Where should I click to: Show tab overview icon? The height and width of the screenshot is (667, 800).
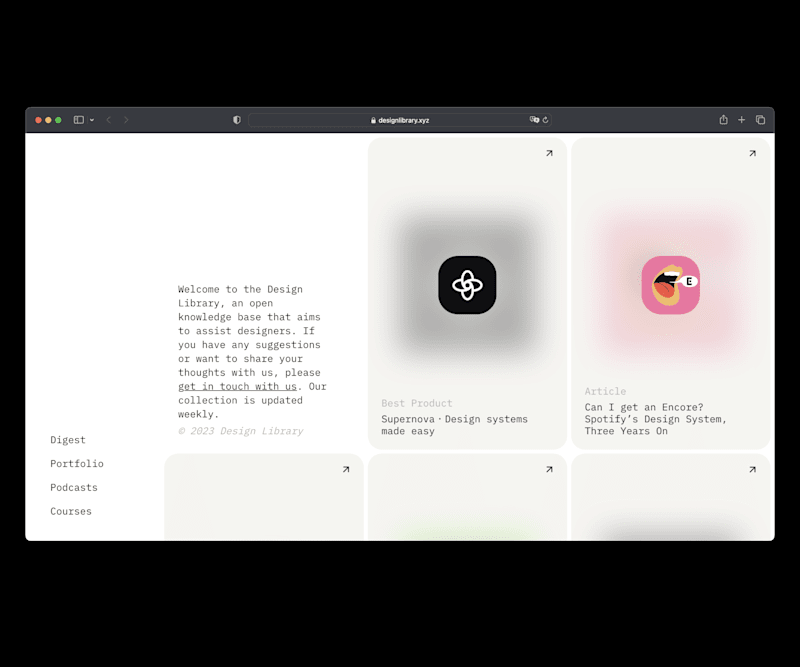(760, 120)
